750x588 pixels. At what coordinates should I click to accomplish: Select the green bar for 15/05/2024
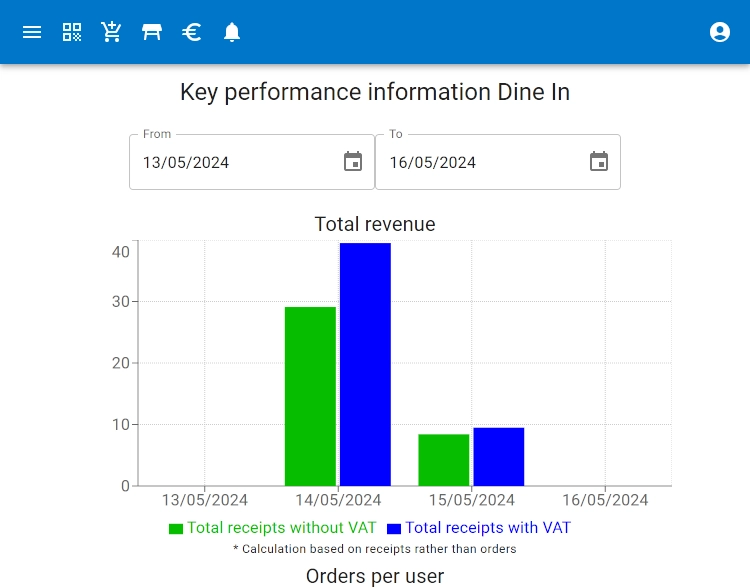443,460
